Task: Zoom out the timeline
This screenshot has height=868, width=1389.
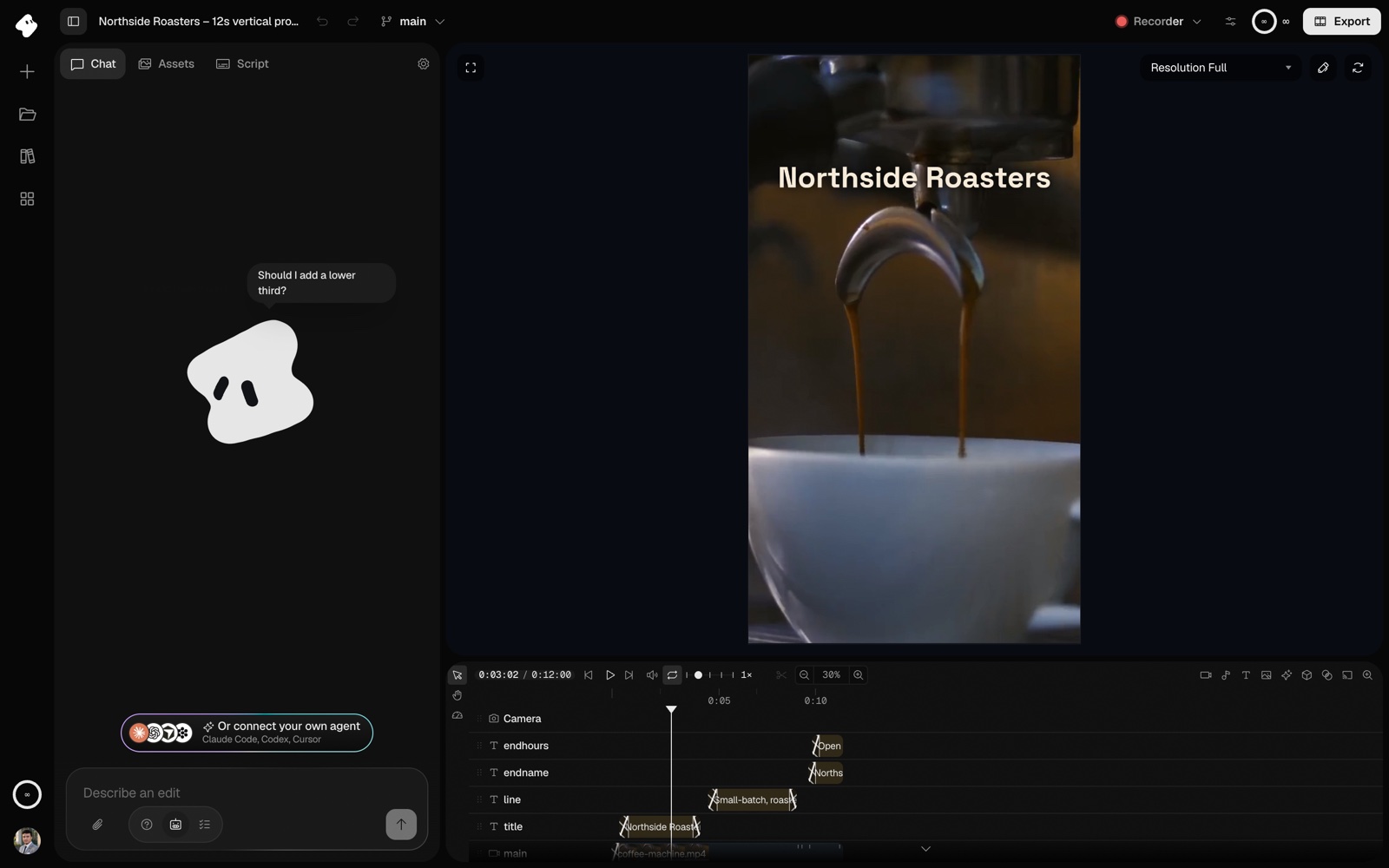Action: [804, 675]
